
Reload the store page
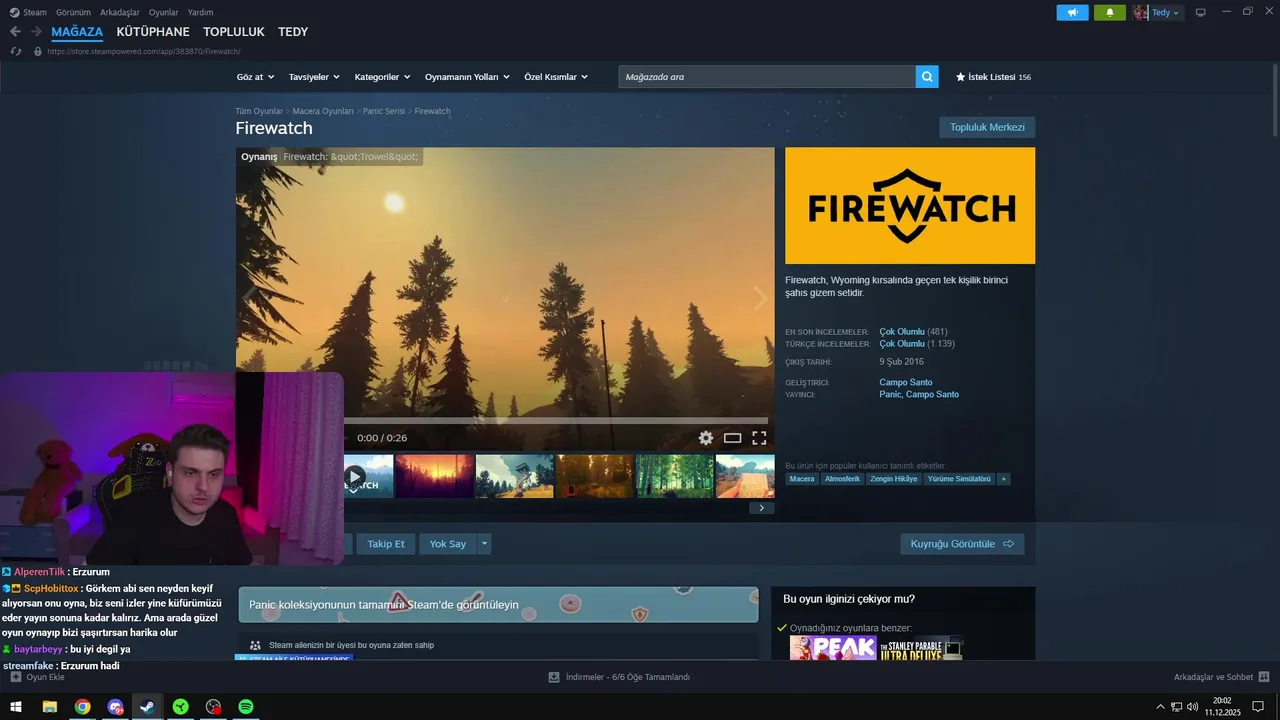[x=16, y=51]
